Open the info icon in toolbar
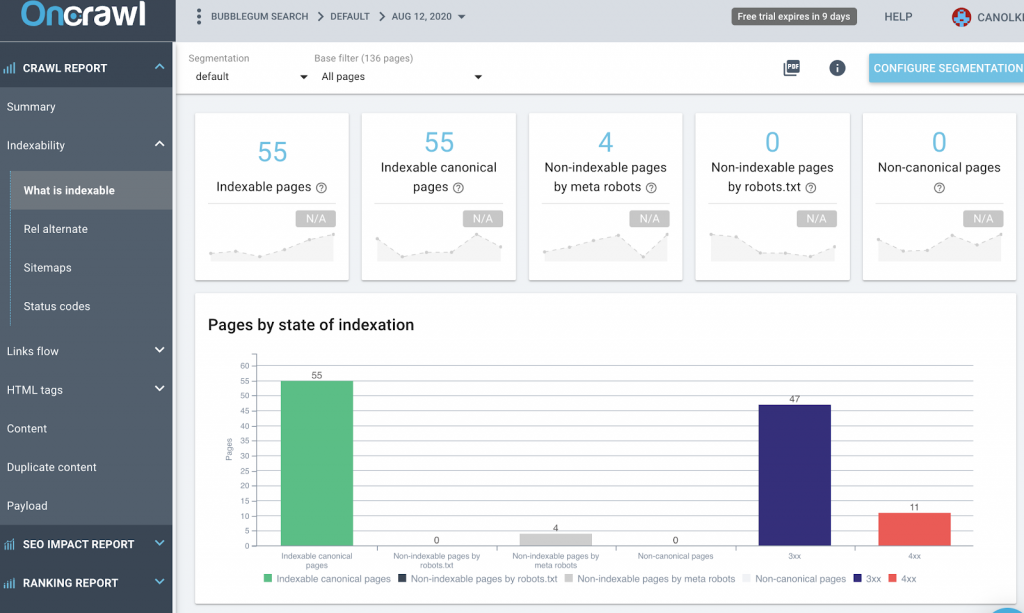1024x613 pixels. tap(838, 68)
